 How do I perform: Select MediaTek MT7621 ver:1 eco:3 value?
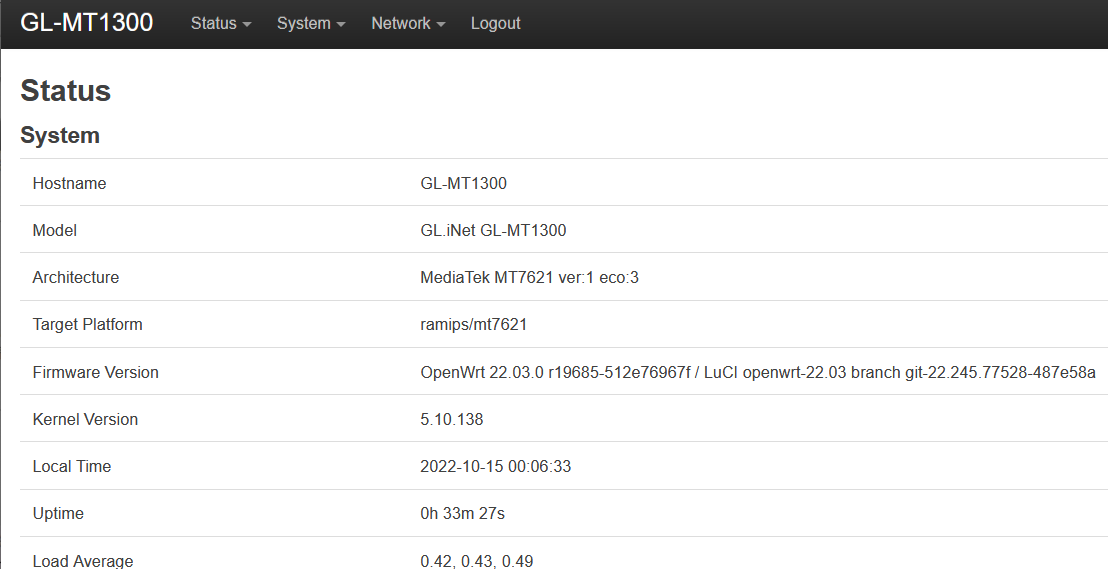tap(529, 277)
